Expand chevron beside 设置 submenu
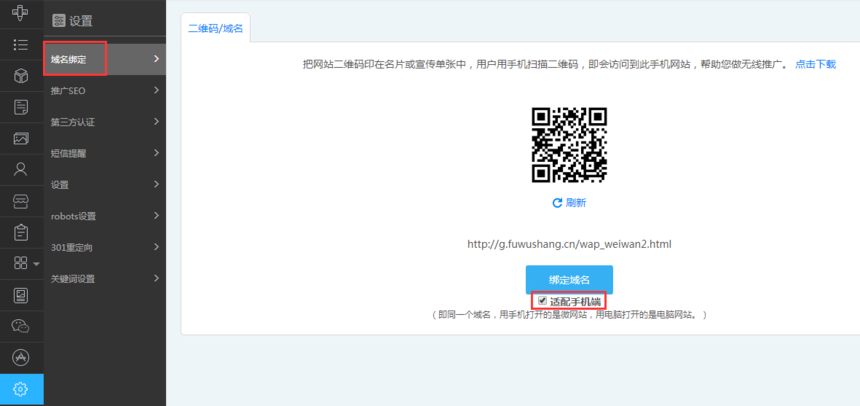The image size is (860, 406). coord(157,184)
